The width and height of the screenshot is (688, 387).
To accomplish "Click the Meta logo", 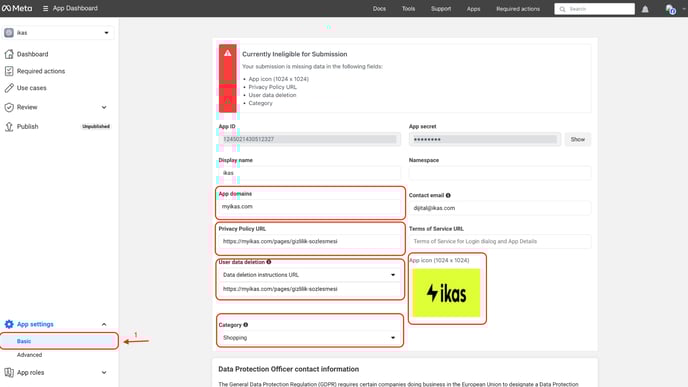I will click(x=17, y=8).
